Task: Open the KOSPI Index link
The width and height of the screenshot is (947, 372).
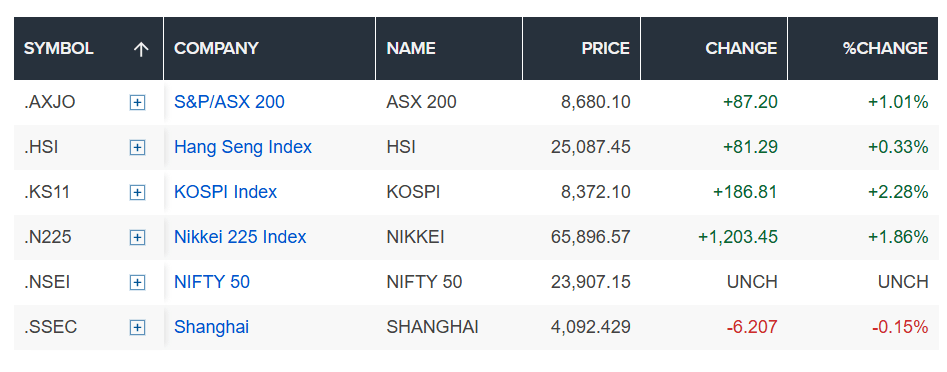Action: pyautogui.click(x=225, y=192)
